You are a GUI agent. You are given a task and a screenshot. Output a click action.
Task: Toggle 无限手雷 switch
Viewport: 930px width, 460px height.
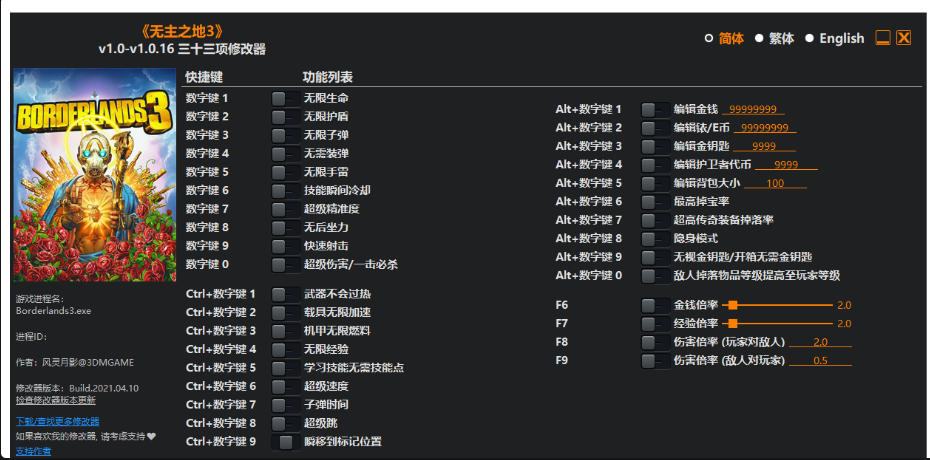(x=285, y=172)
